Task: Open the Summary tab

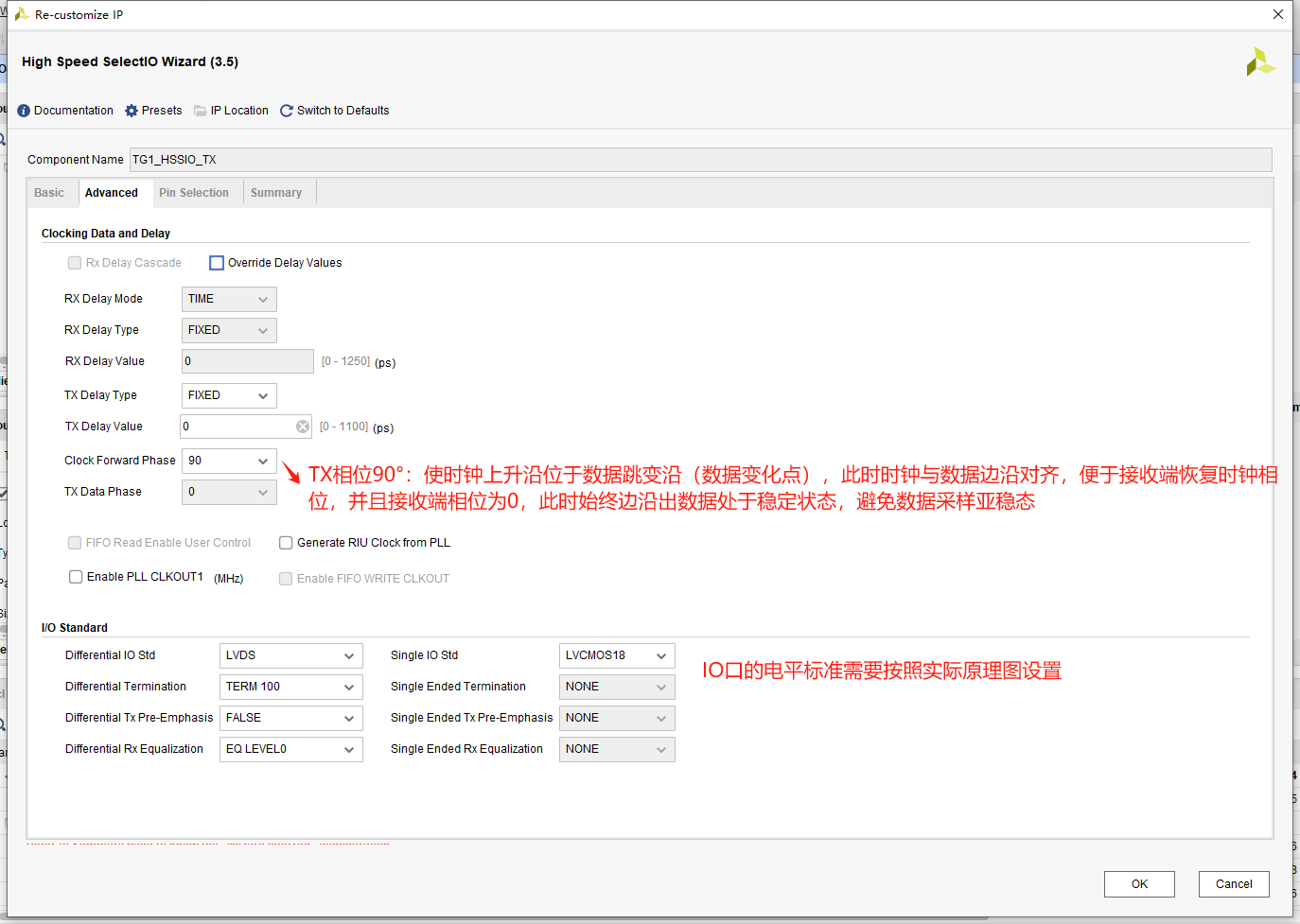Action: pos(276,193)
